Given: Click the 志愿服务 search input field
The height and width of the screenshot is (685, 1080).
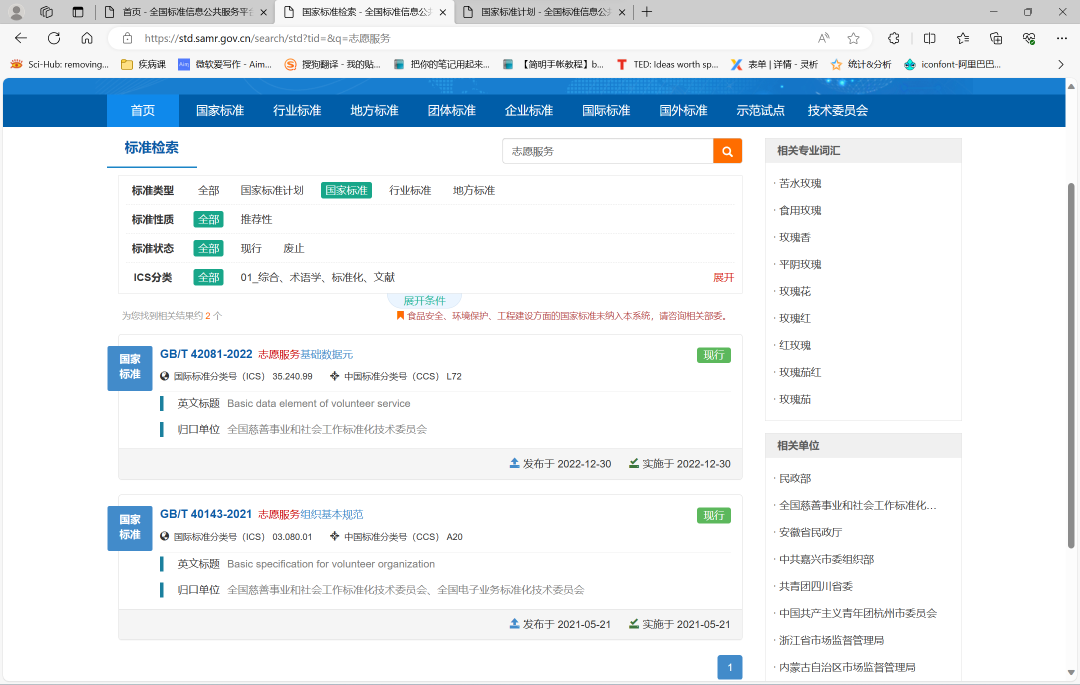Looking at the screenshot, I should 607,151.
